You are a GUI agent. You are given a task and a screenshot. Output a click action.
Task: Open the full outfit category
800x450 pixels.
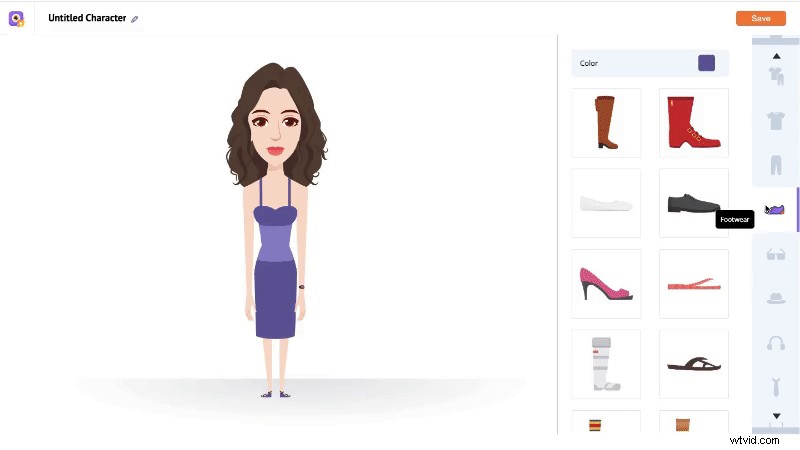[776, 77]
